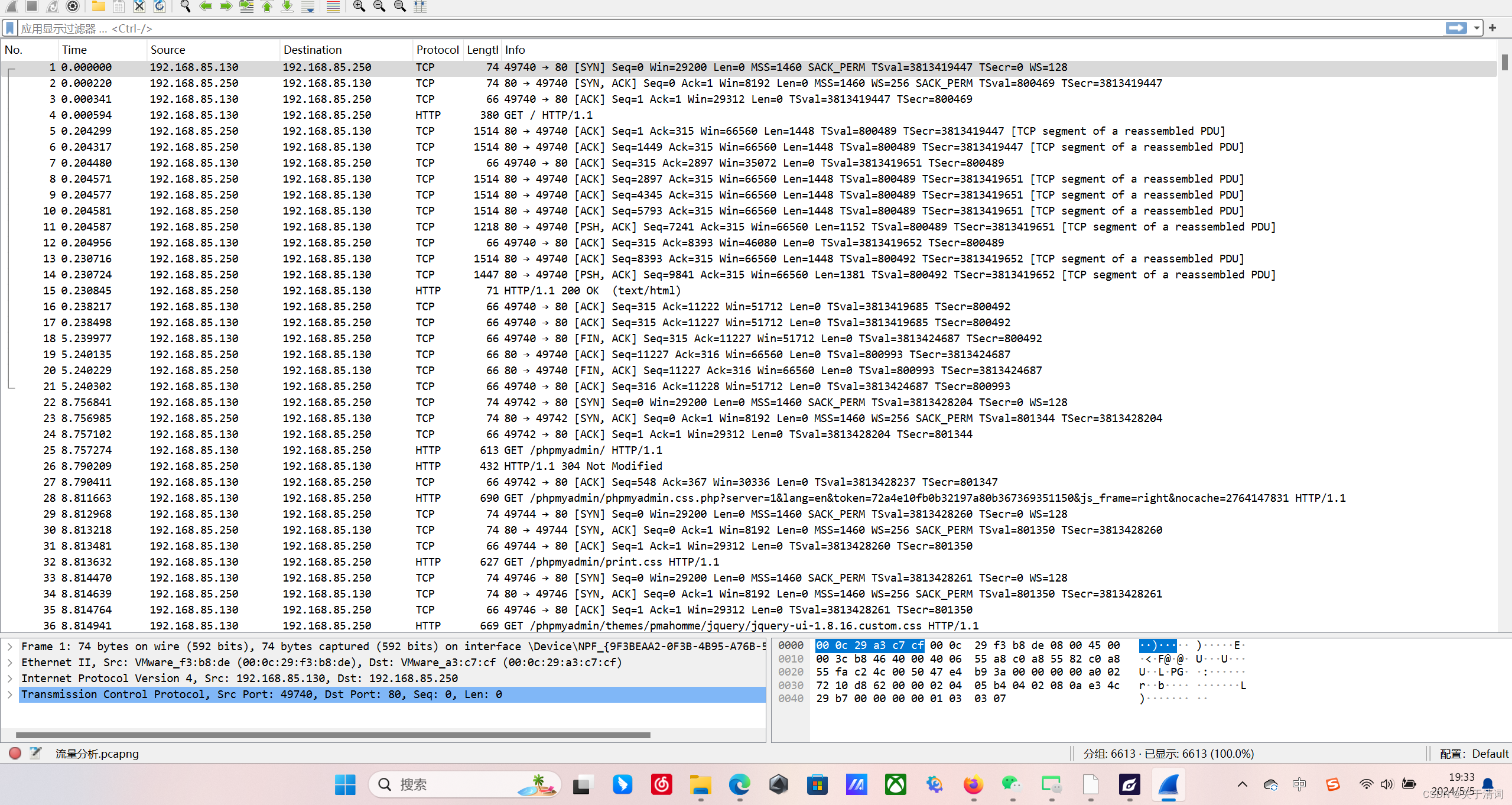Sort packets by the Protocol column header
The image size is (1512, 805).
point(437,50)
